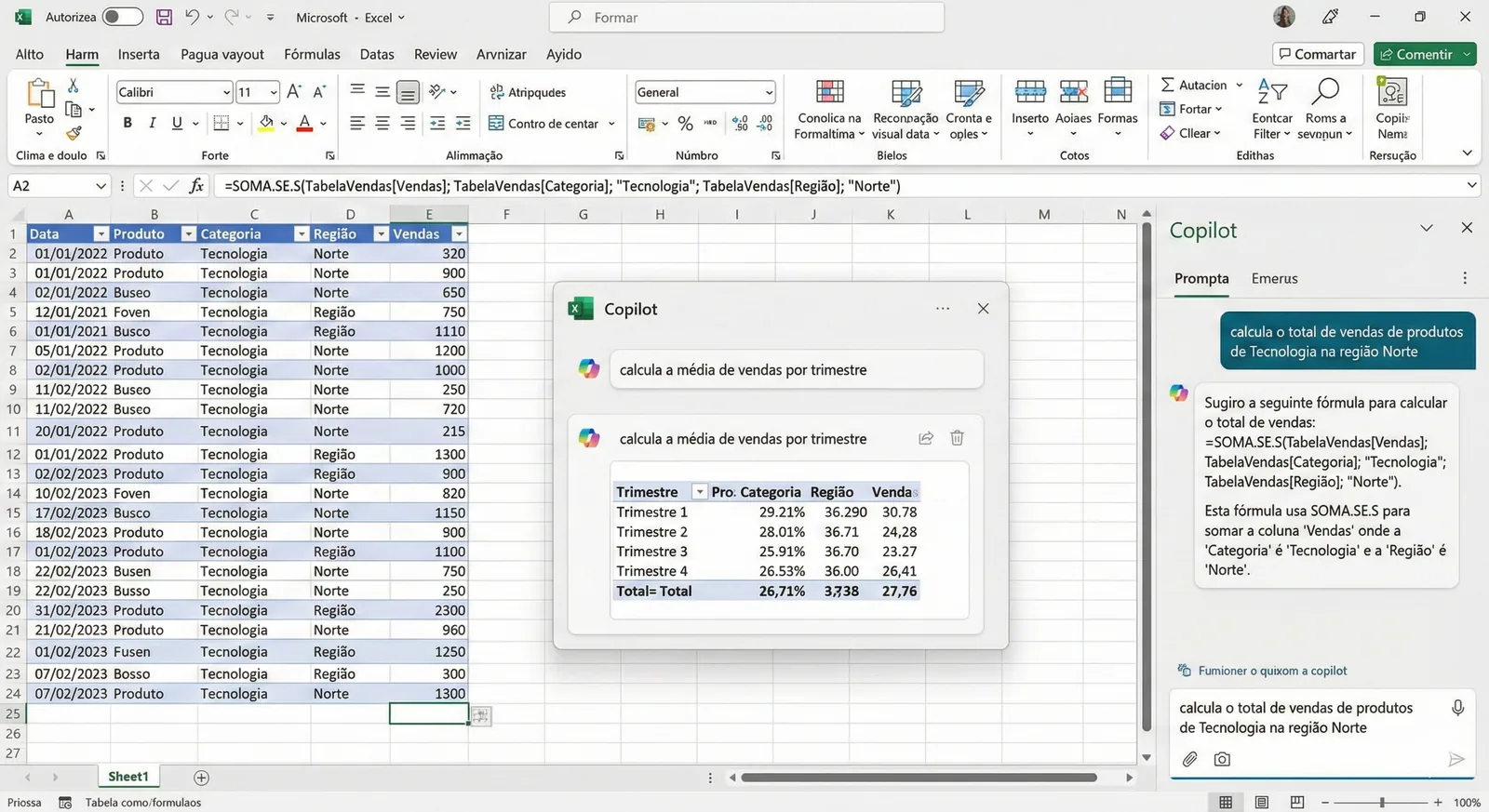Open the Review ribbon tab
The height and width of the screenshot is (812, 1489).
[436, 54]
